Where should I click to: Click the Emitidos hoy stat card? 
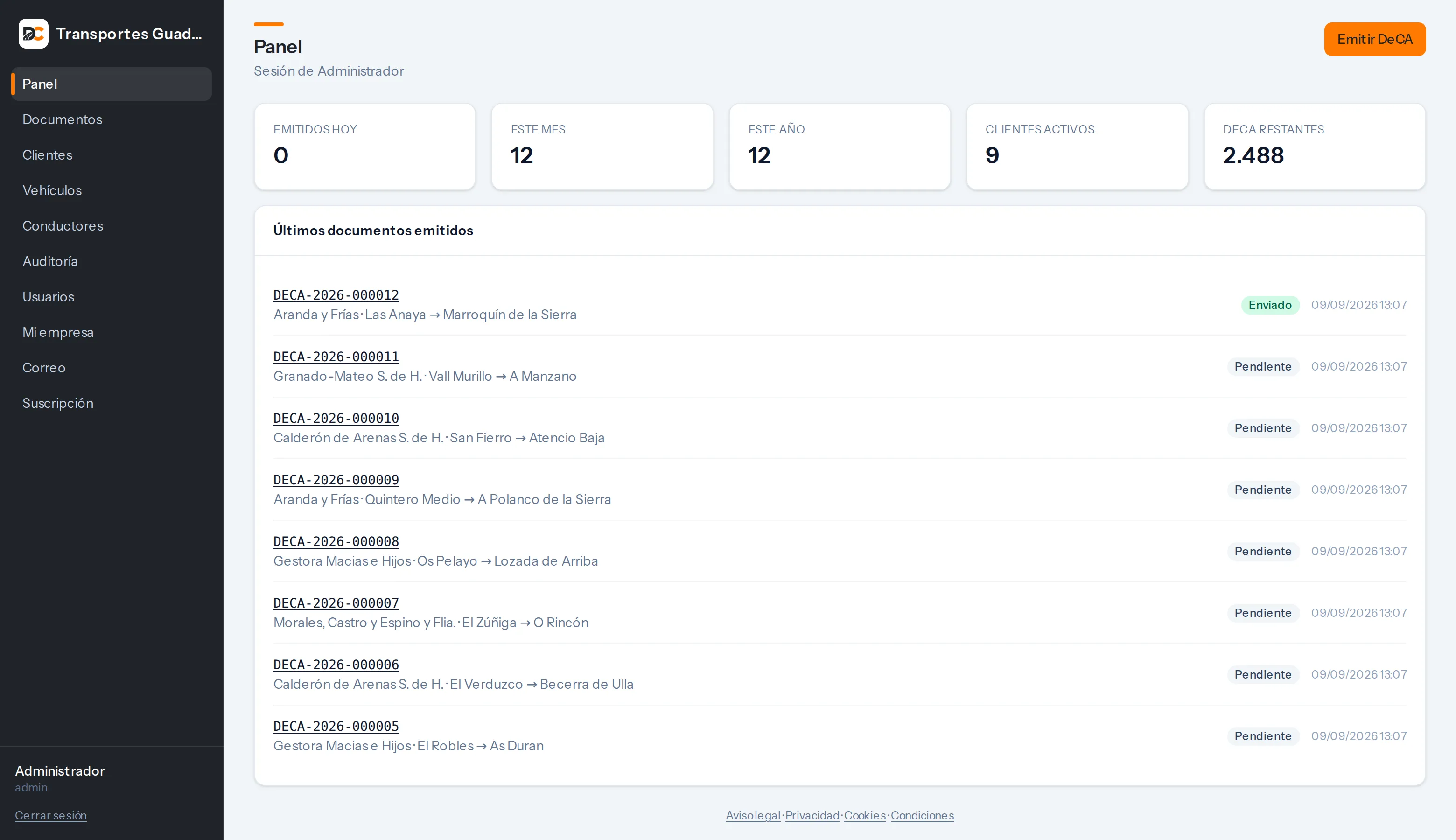click(x=364, y=147)
